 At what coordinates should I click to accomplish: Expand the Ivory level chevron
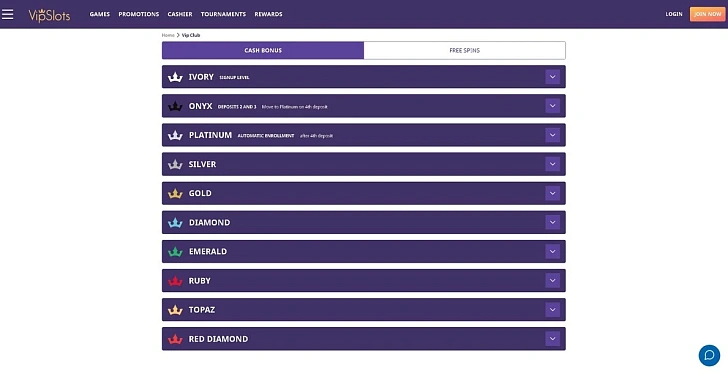pos(552,77)
